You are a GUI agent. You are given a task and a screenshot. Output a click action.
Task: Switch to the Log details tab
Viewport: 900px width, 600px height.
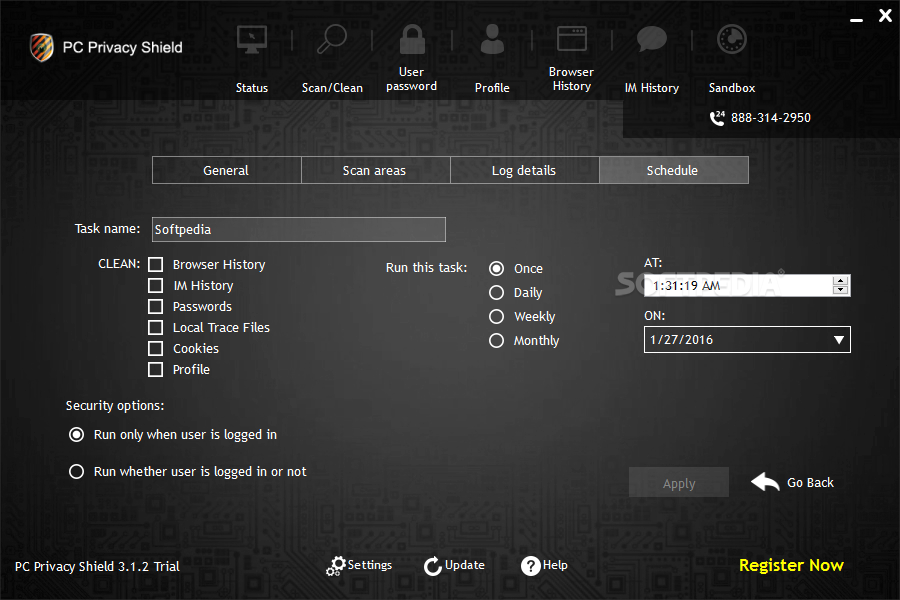tap(525, 171)
